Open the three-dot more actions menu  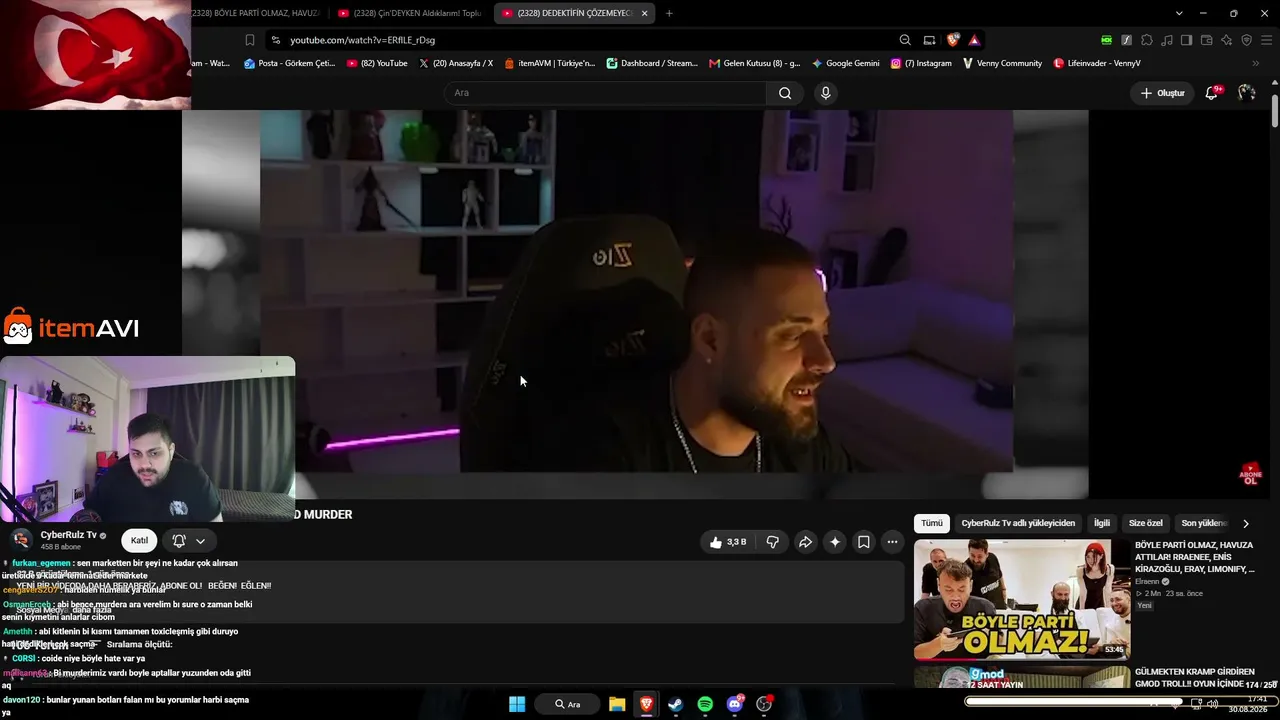click(x=893, y=542)
